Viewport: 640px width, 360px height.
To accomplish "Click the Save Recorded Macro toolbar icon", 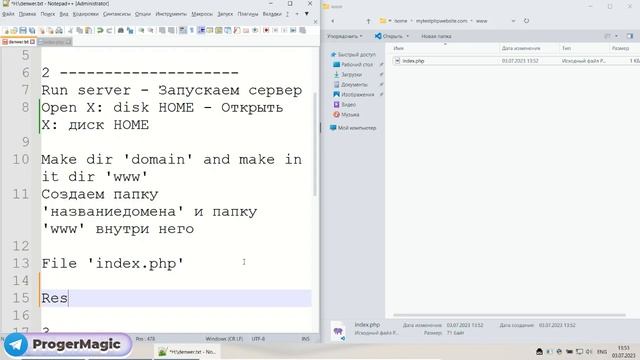I will (x=302, y=31).
